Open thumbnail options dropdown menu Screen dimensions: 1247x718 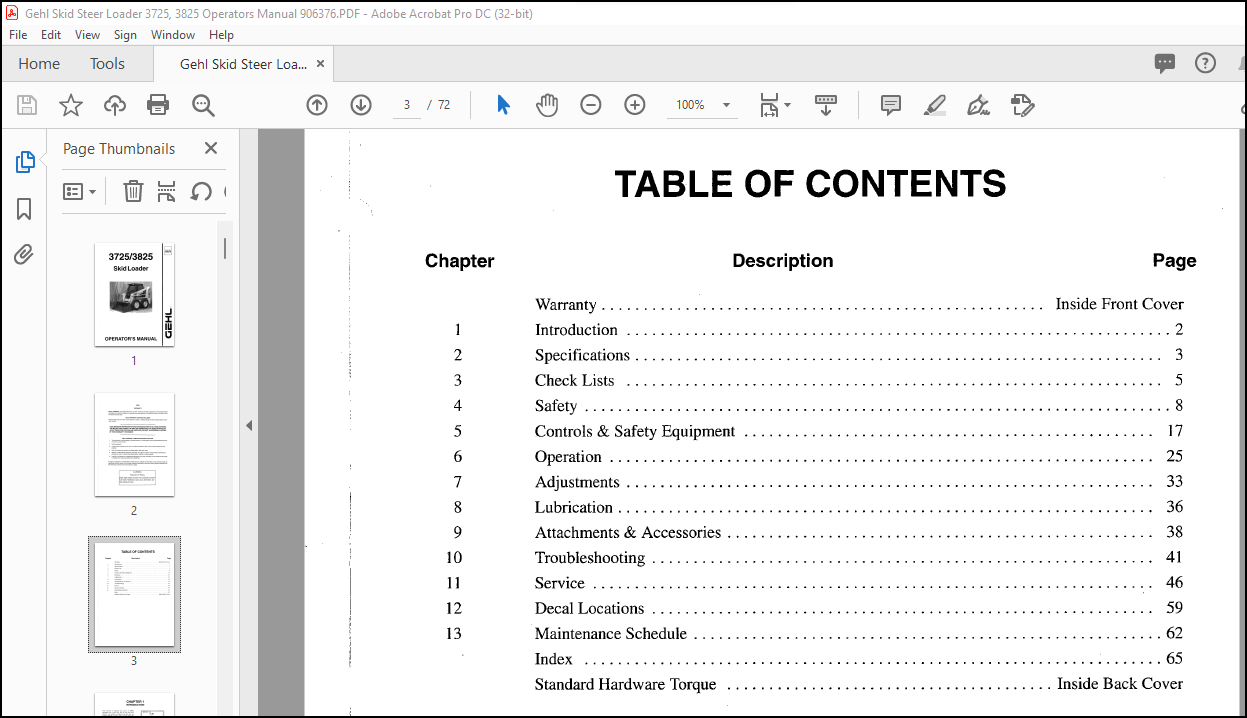click(x=80, y=191)
